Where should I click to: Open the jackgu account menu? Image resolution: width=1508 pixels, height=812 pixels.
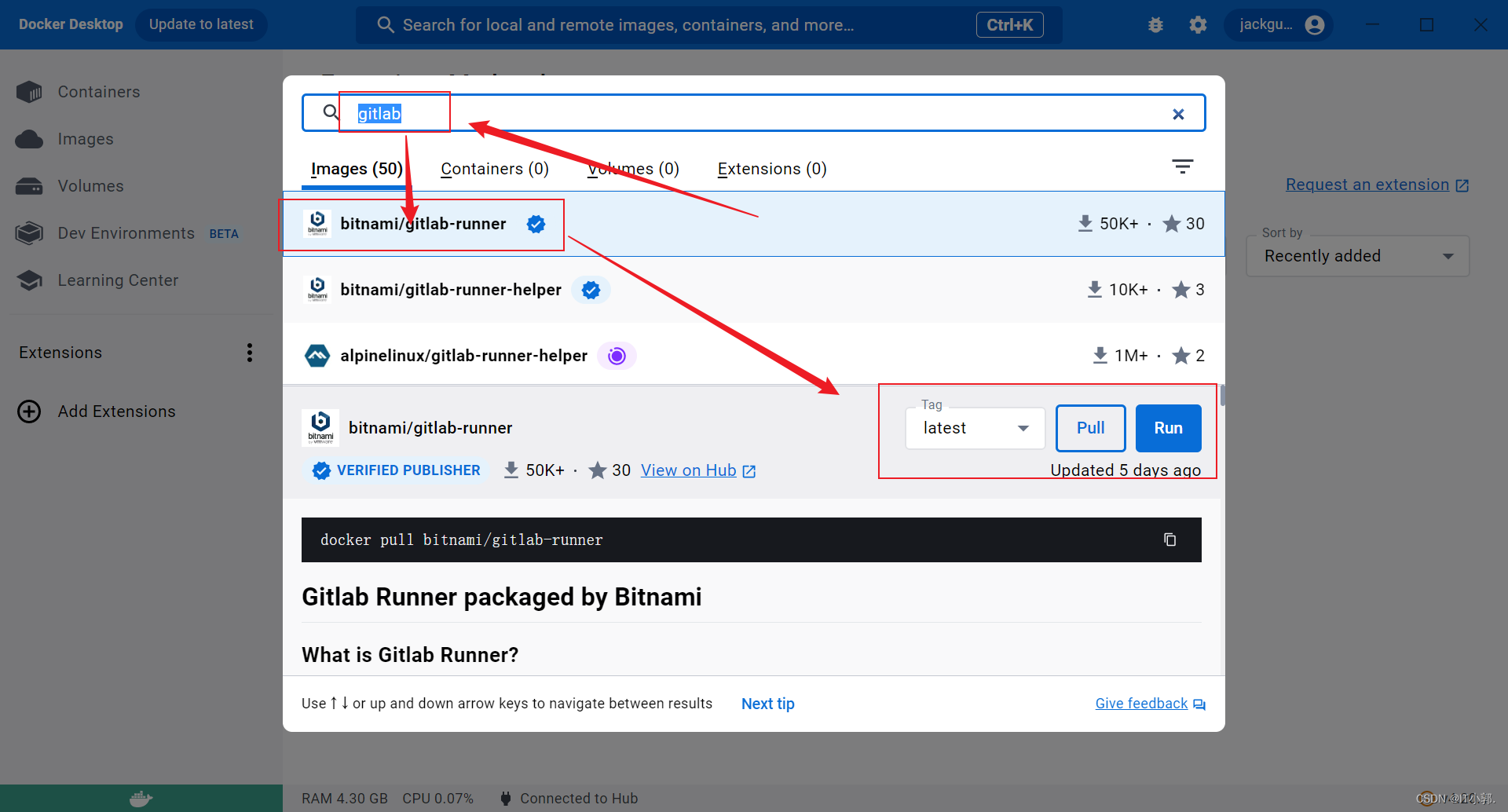pos(1280,25)
